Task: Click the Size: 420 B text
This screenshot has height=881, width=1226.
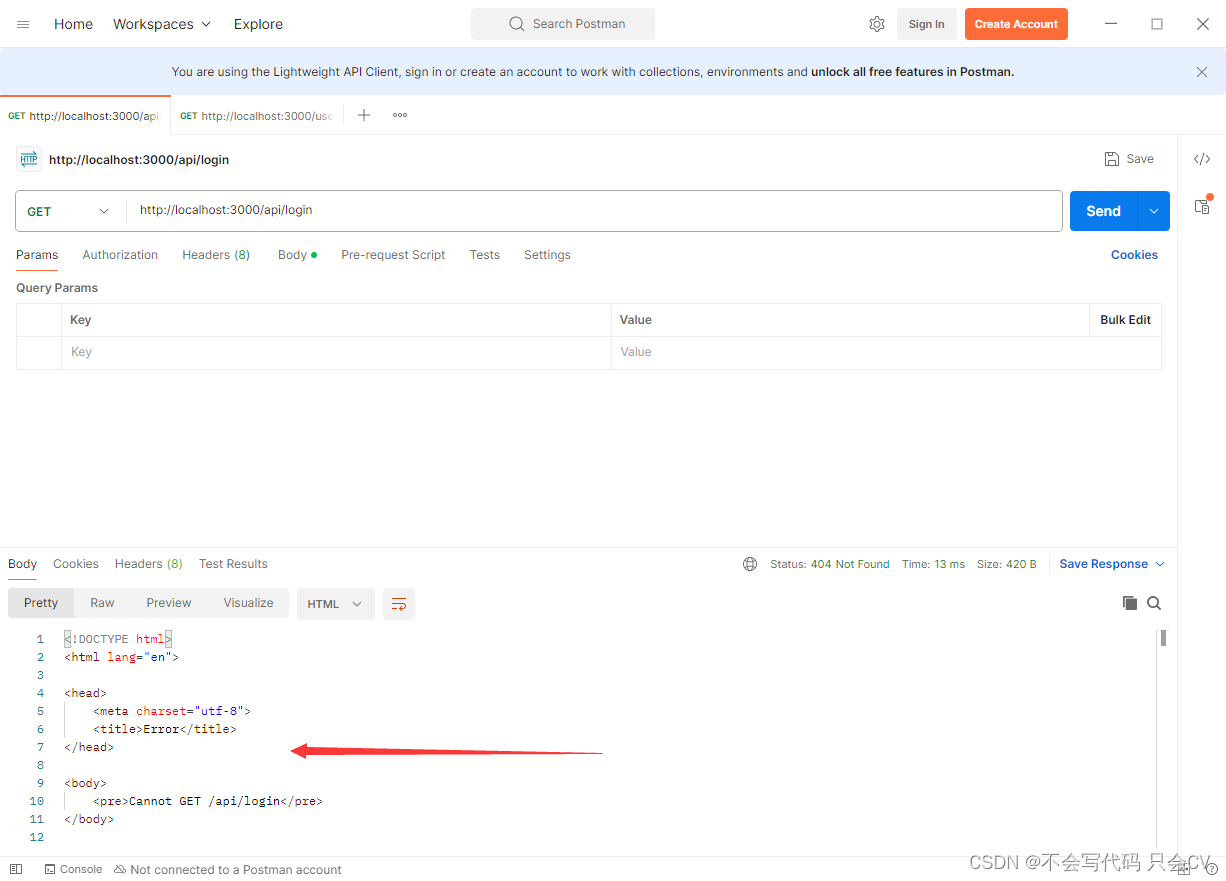Action: pos(1006,564)
